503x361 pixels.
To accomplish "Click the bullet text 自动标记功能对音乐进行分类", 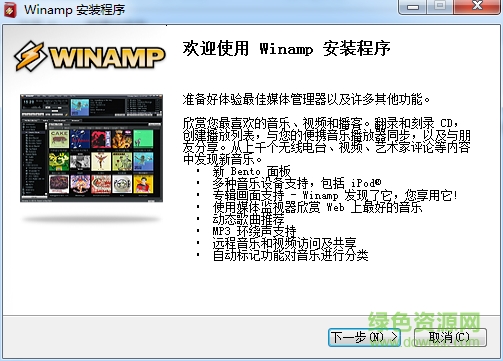I will tap(290, 255).
